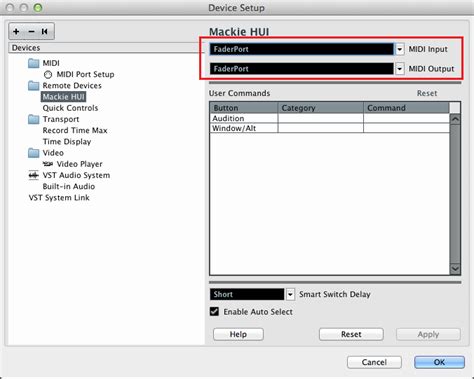474x379 pixels.
Task: Select Record Time Max item
Action: (75, 130)
